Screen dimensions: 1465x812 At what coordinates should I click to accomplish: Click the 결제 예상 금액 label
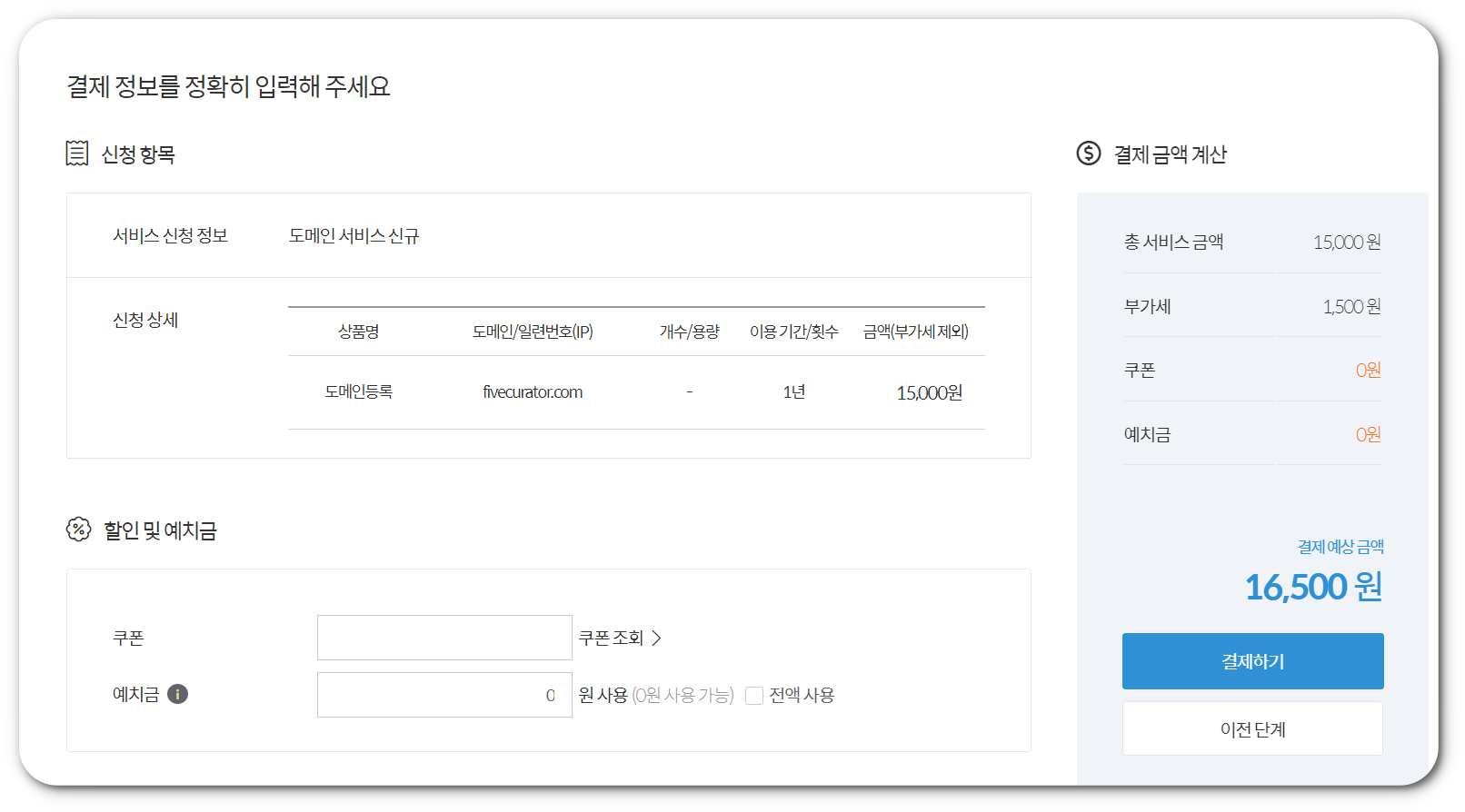point(1340,547)
